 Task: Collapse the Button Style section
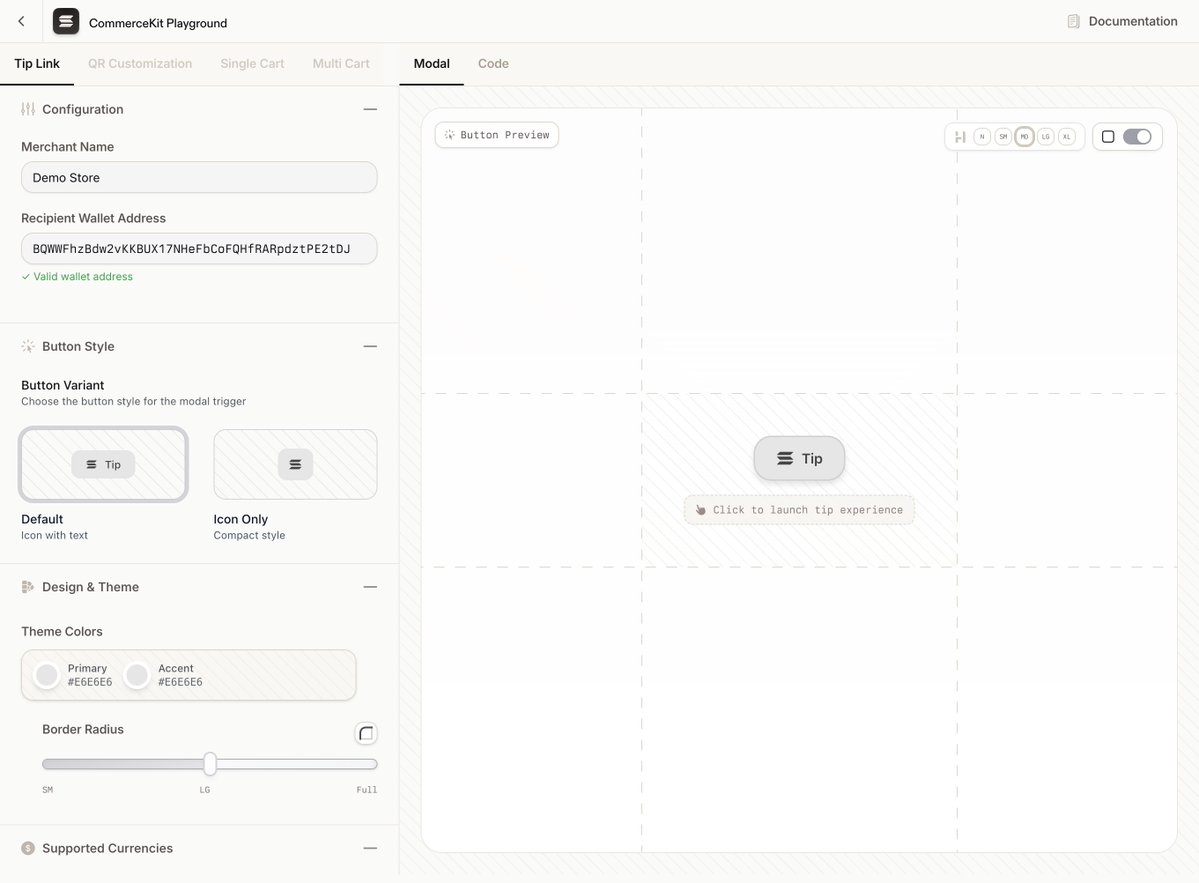[370, 346]
